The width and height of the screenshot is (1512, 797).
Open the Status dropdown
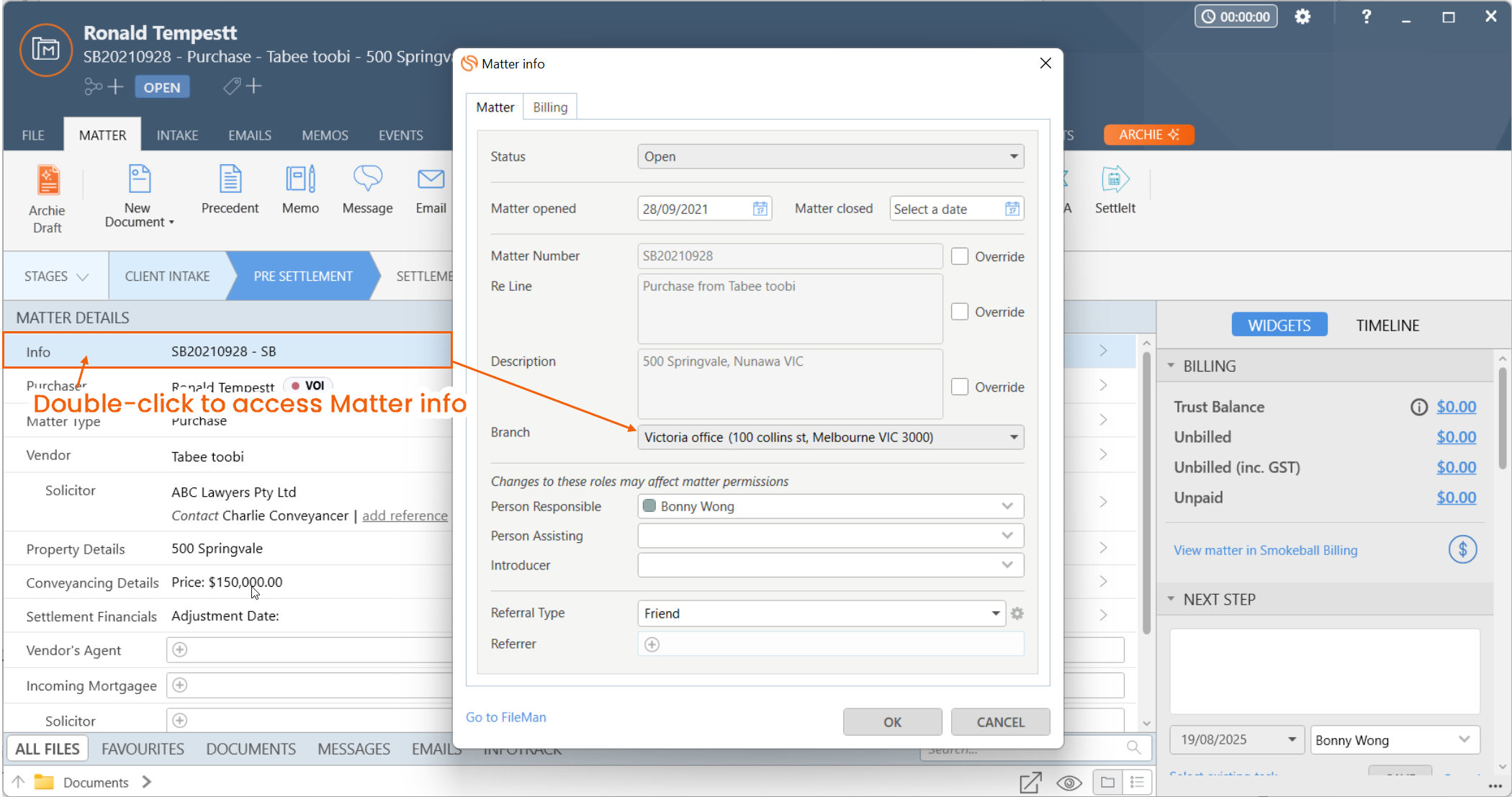click(830, 156)
